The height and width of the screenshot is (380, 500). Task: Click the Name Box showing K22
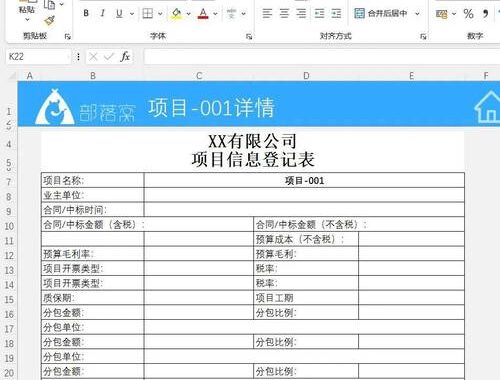pyautogui.click(x=38, y=57)
